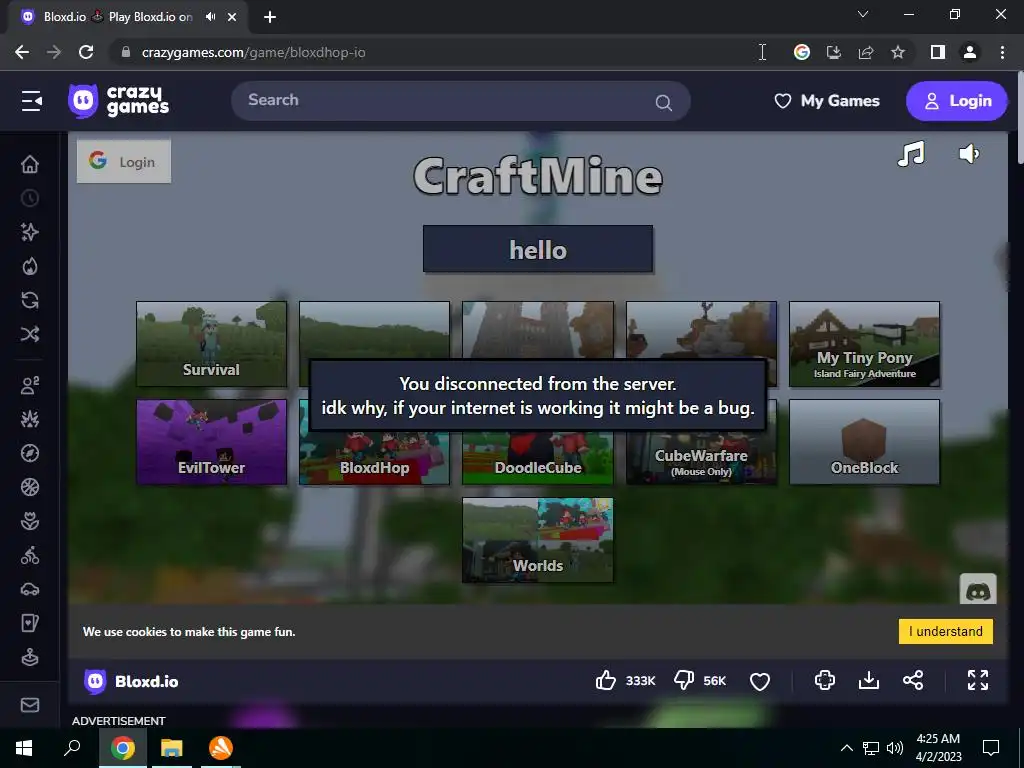Image resolution: width=1024 pixels, height=768 pixels.
Task: Open Recently played clock icon in sidebar
Action: (x=30, y=199)
